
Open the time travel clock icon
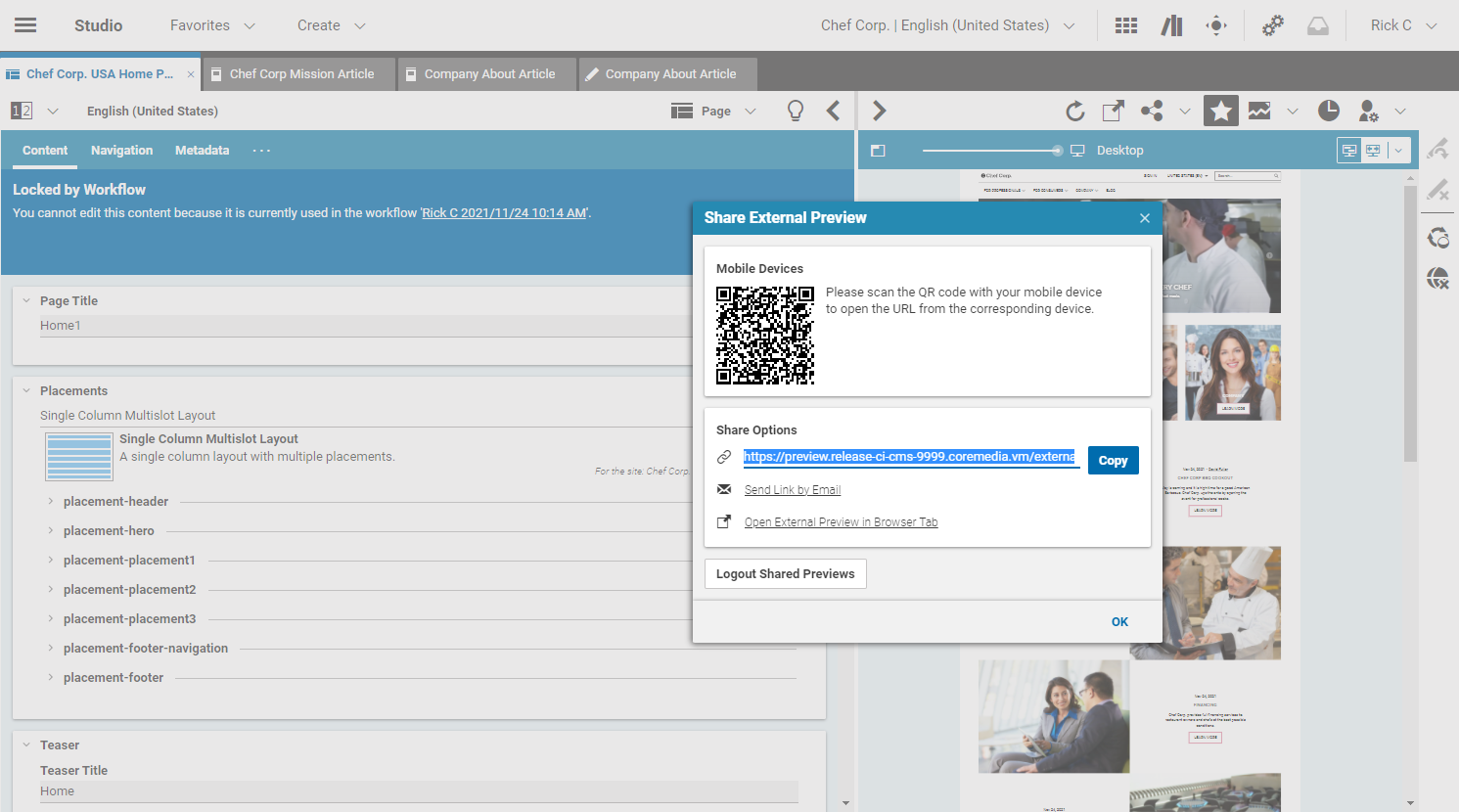(x=1328, y=111)
